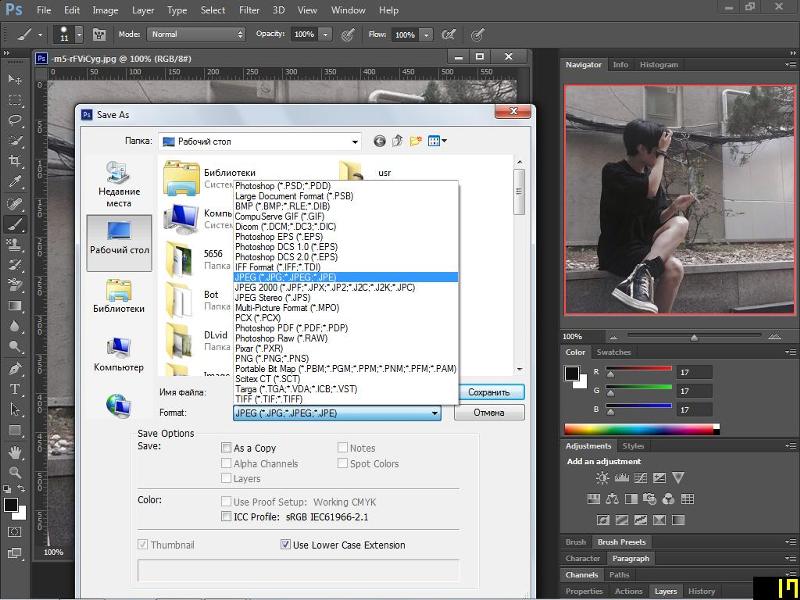Click the Vibrance triangle adjustment icon
This screenshot has width=800, height=600.
tap(678, 478)
